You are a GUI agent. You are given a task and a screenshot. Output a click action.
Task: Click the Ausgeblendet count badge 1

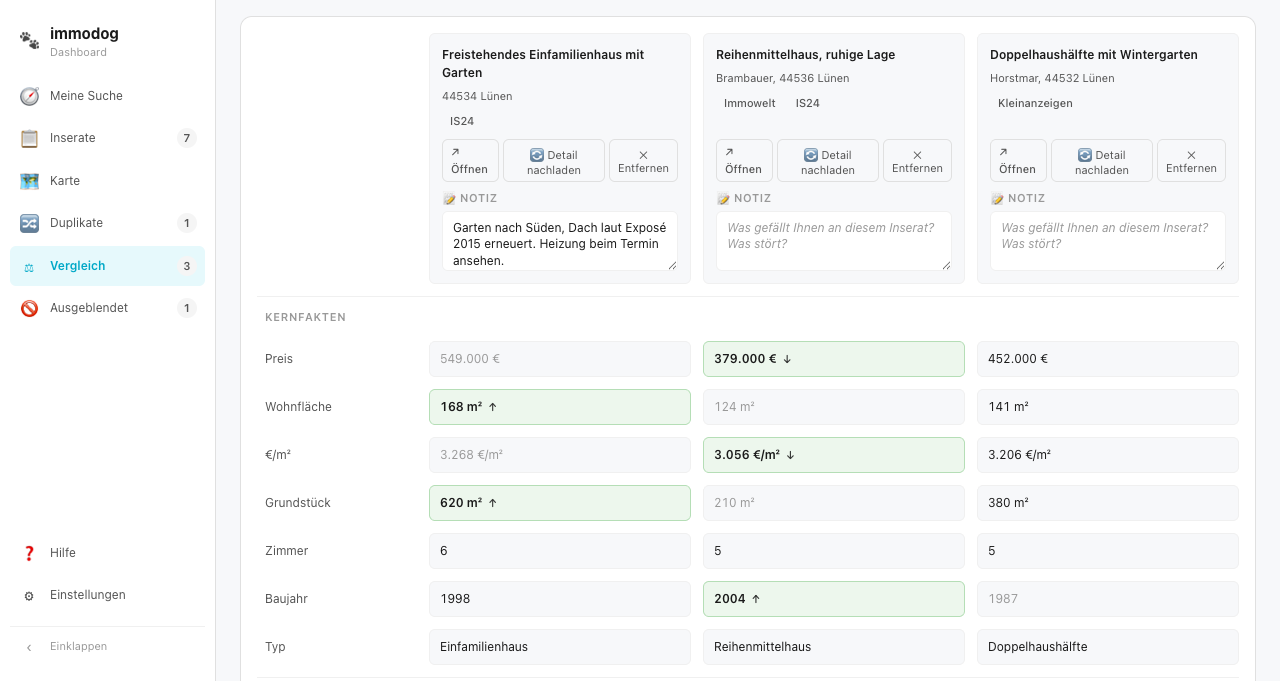pyautogui.click(x=187, y=308)
